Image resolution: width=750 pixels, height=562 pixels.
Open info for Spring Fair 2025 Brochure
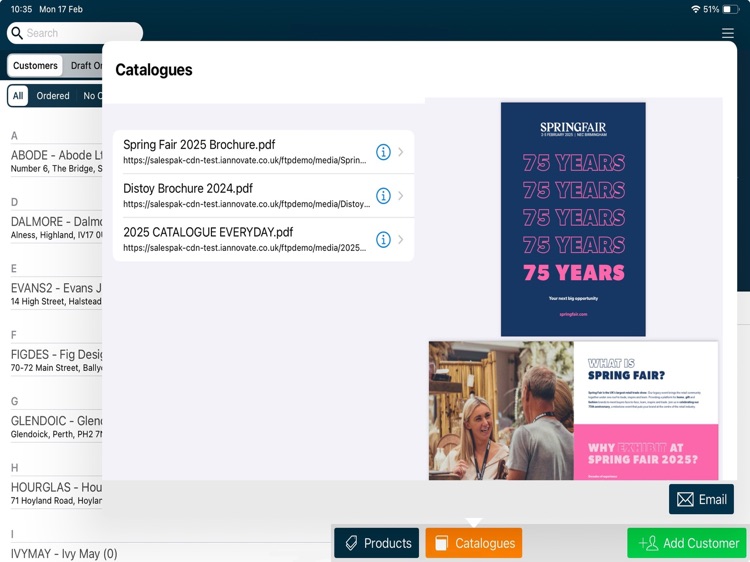(383, 152)
